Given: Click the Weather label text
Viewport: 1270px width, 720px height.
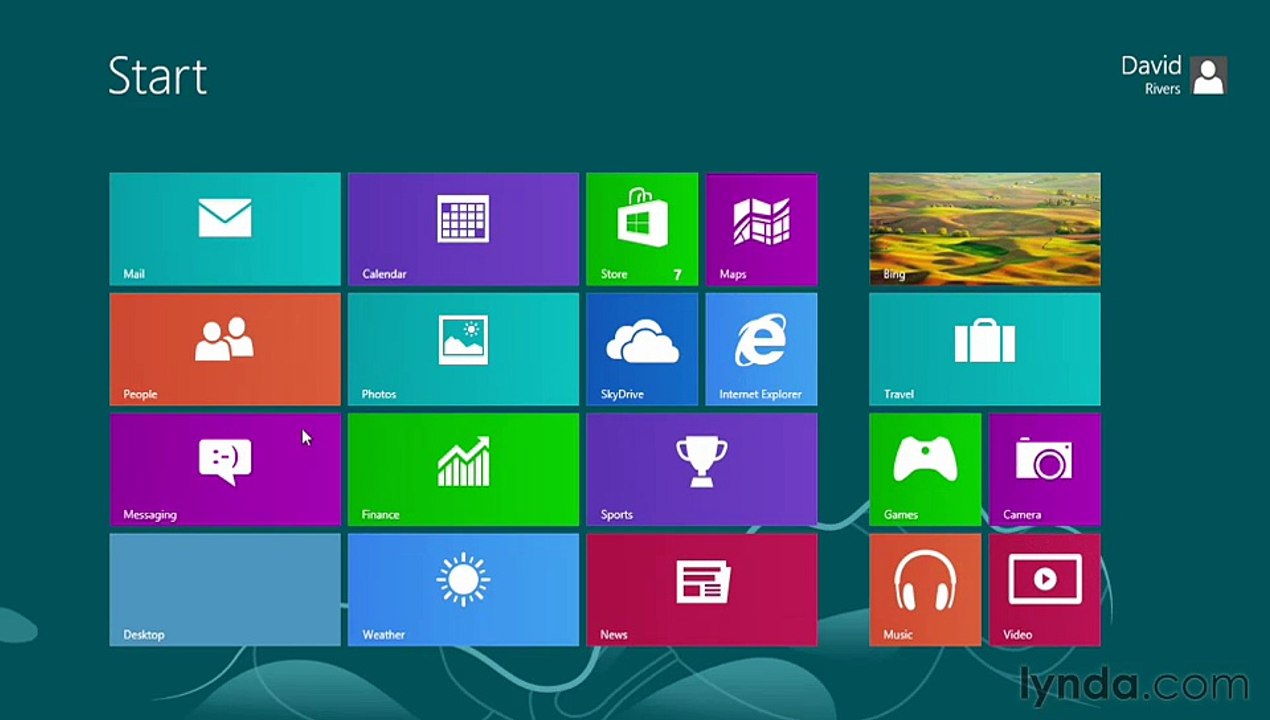Looking at the screenshot, I should [383, 635].
